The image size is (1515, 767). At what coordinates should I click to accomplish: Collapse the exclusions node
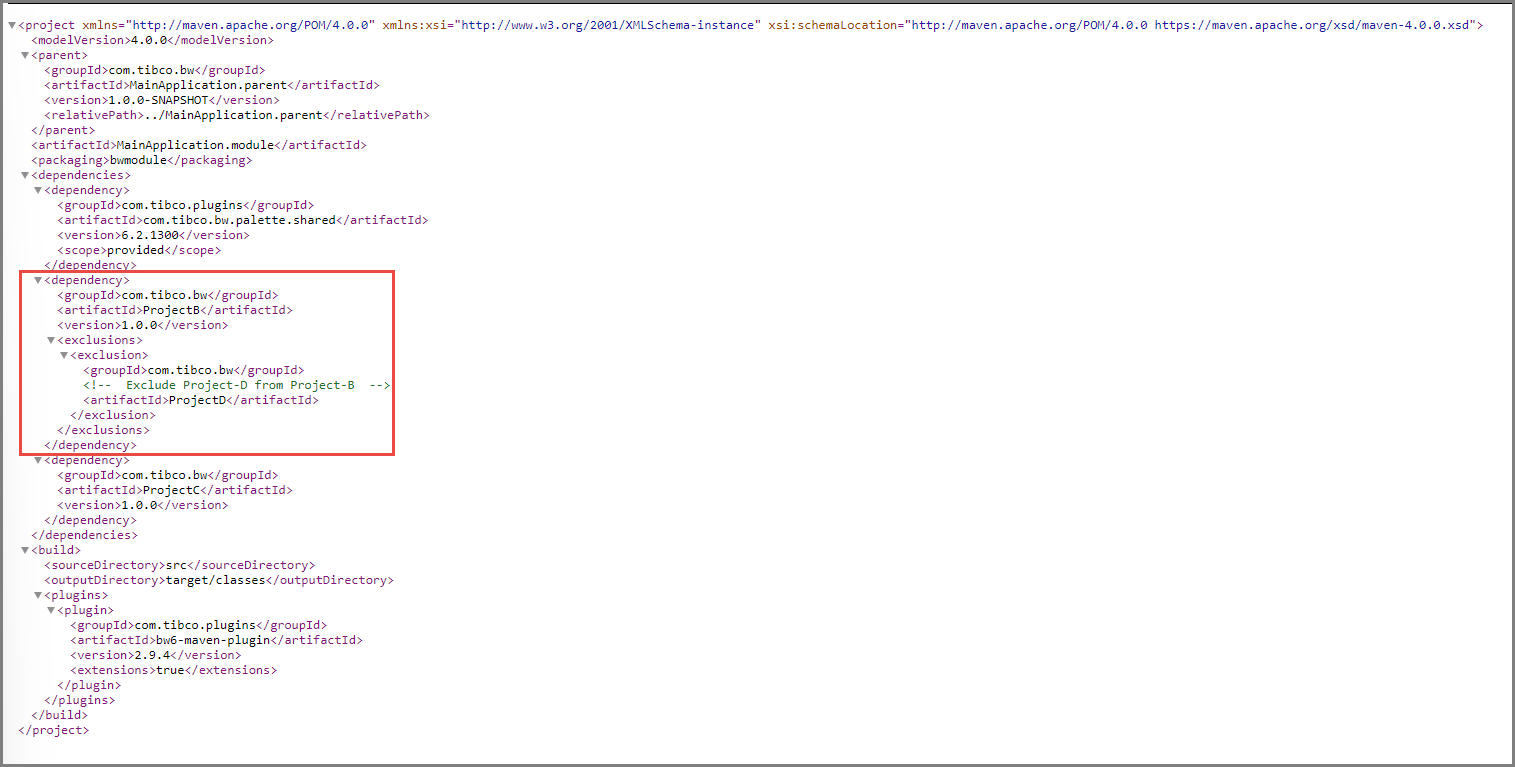point(51,340)
